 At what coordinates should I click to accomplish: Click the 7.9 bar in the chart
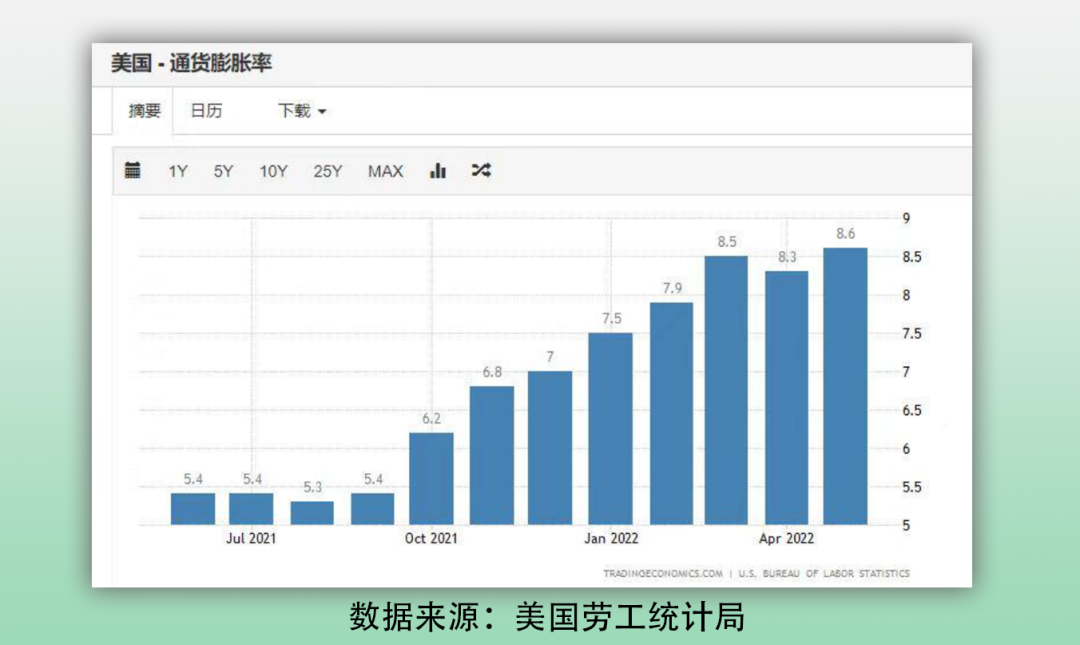coord(672,413)
